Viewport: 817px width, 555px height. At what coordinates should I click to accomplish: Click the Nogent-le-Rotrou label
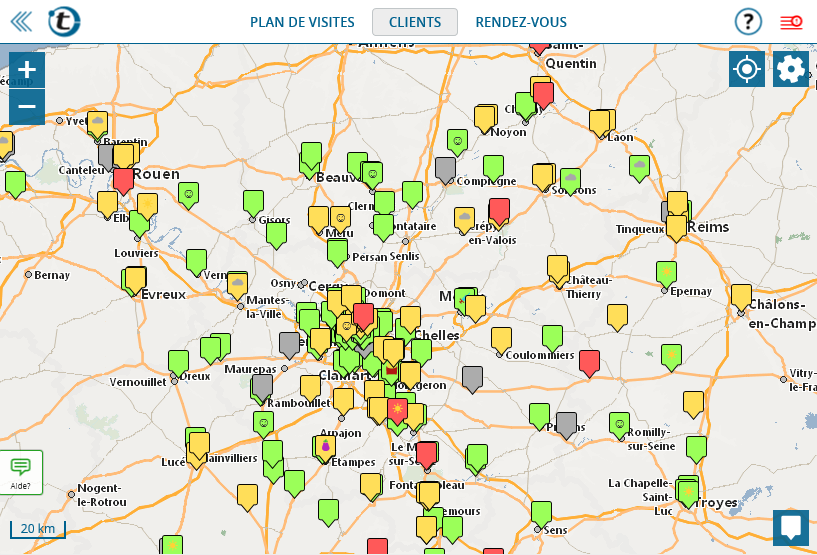(102, 495)
